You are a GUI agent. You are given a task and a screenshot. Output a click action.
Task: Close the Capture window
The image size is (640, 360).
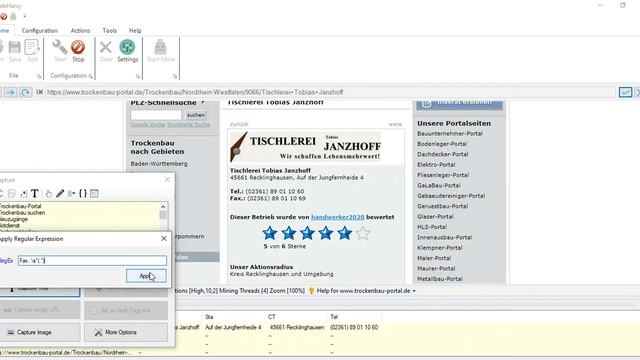pos(167,180)
